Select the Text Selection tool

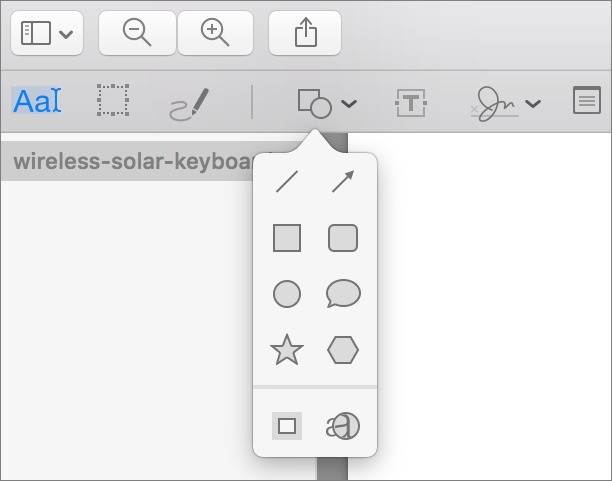coord(37,101)
